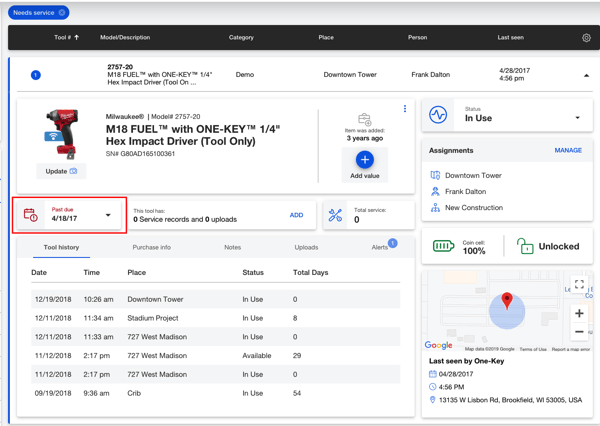Click the Unlocked padlock icon

[x=525, y=246]
